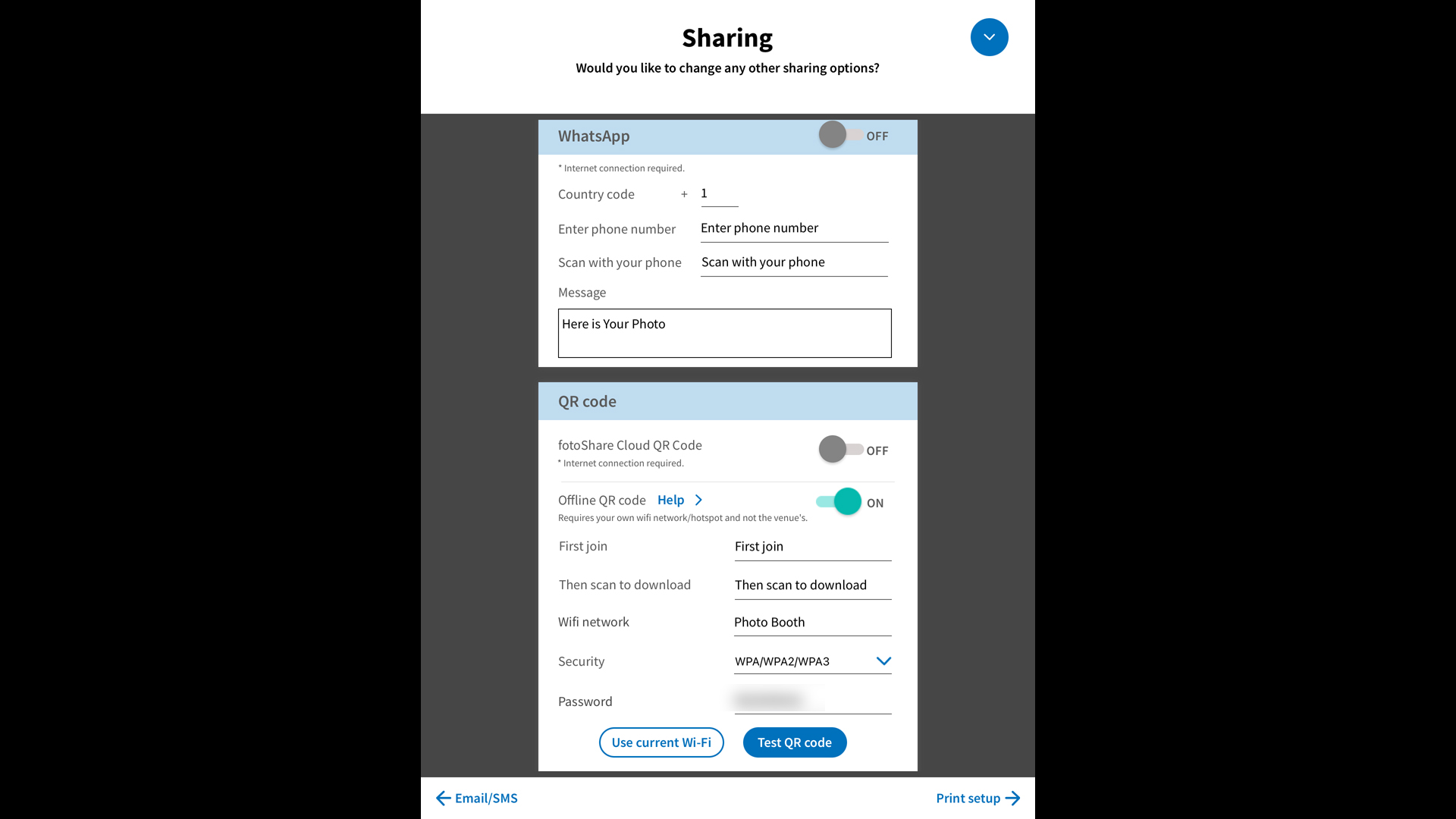This screenshot has height=819, width=1456.
Task: Navigate to Email/SMS sharing section
Action: coord(475,798)
